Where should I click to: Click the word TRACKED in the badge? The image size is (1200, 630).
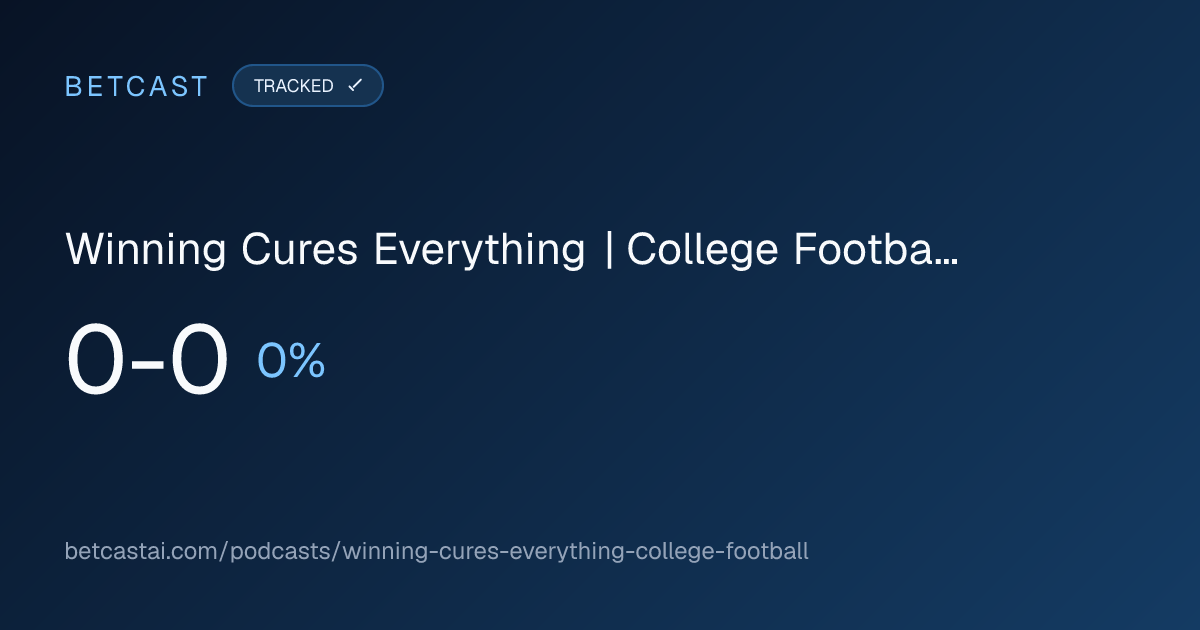(293, 86)
